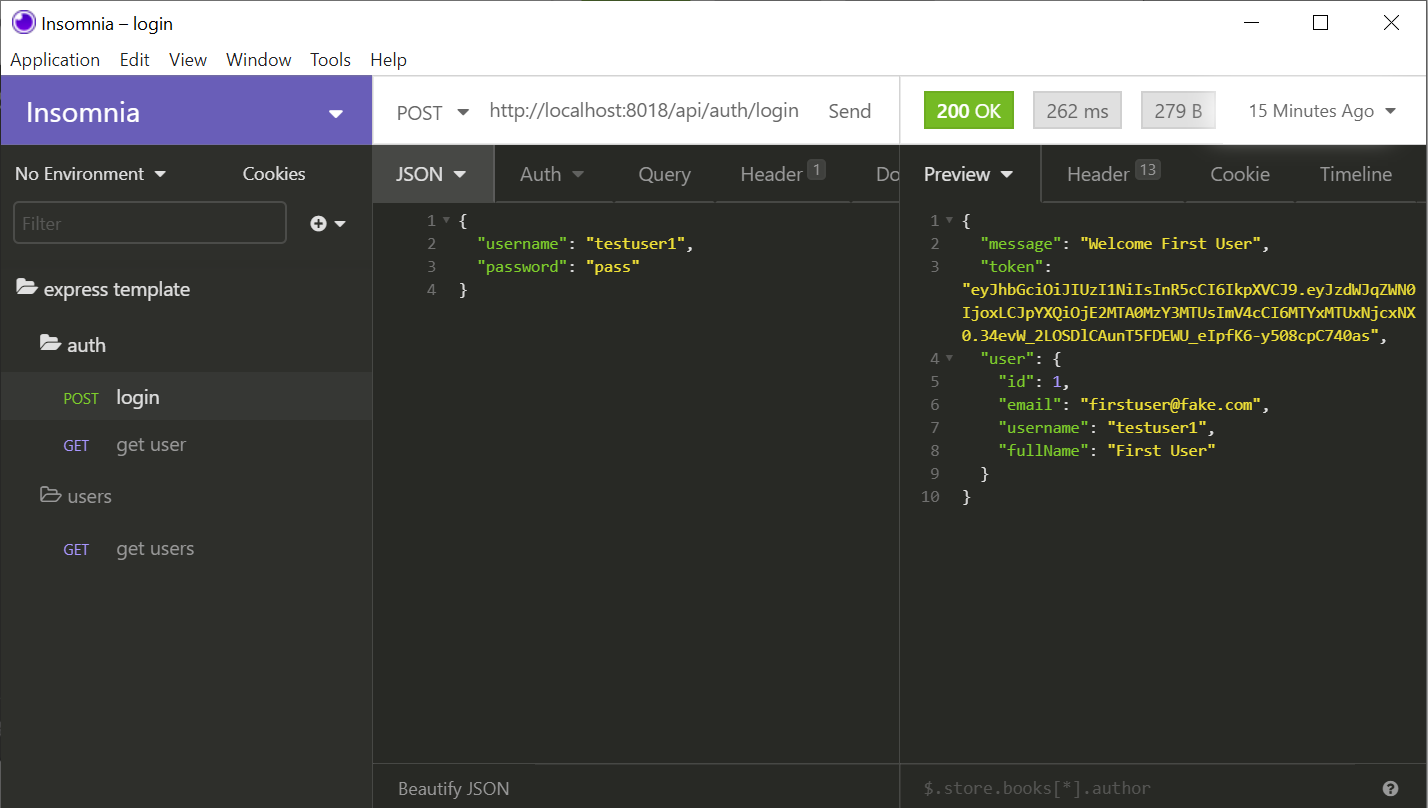The image size is (1428, 808).
Task: Focus the sidebar Filter field
Action: pyautogui.click(x=150, y=223)
